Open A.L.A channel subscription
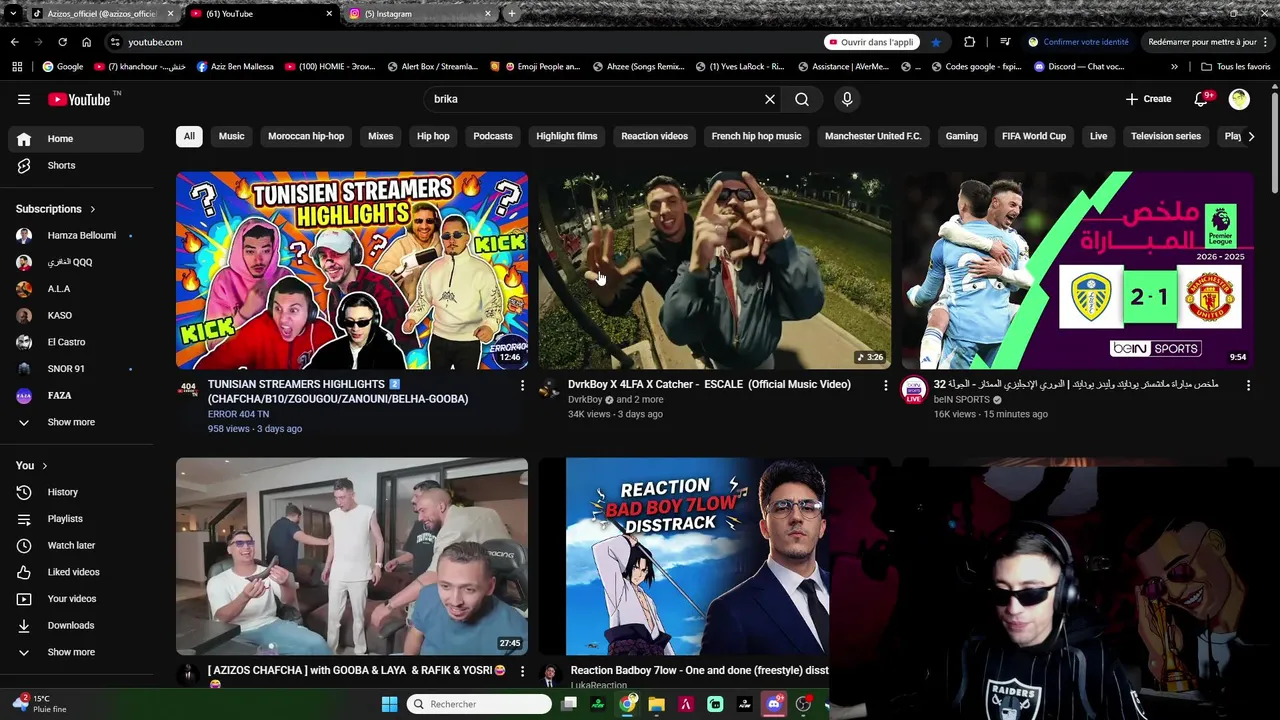The height and width of the screenshot is (720, 1280). pos(76,289)
